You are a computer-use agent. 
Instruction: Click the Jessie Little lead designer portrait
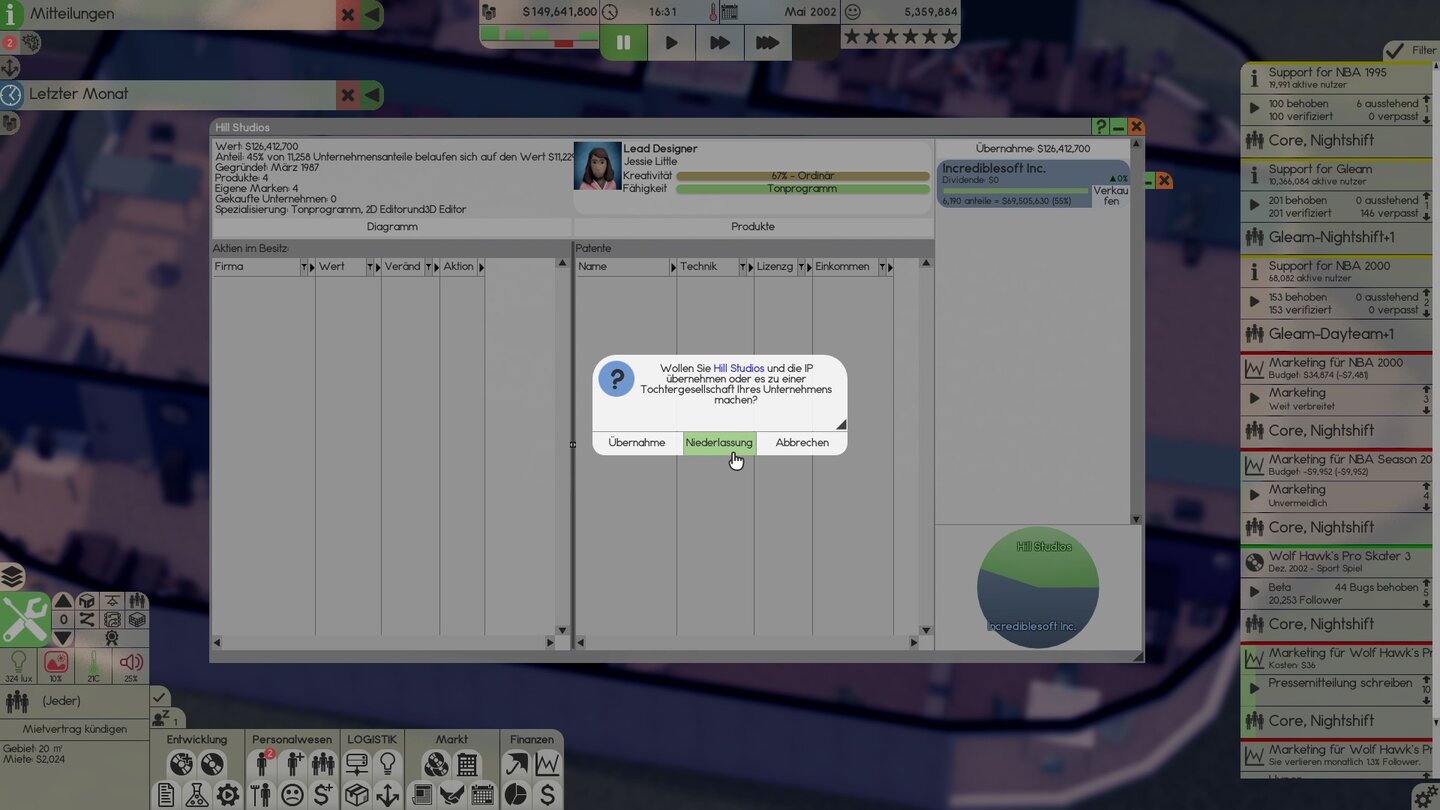598,166
